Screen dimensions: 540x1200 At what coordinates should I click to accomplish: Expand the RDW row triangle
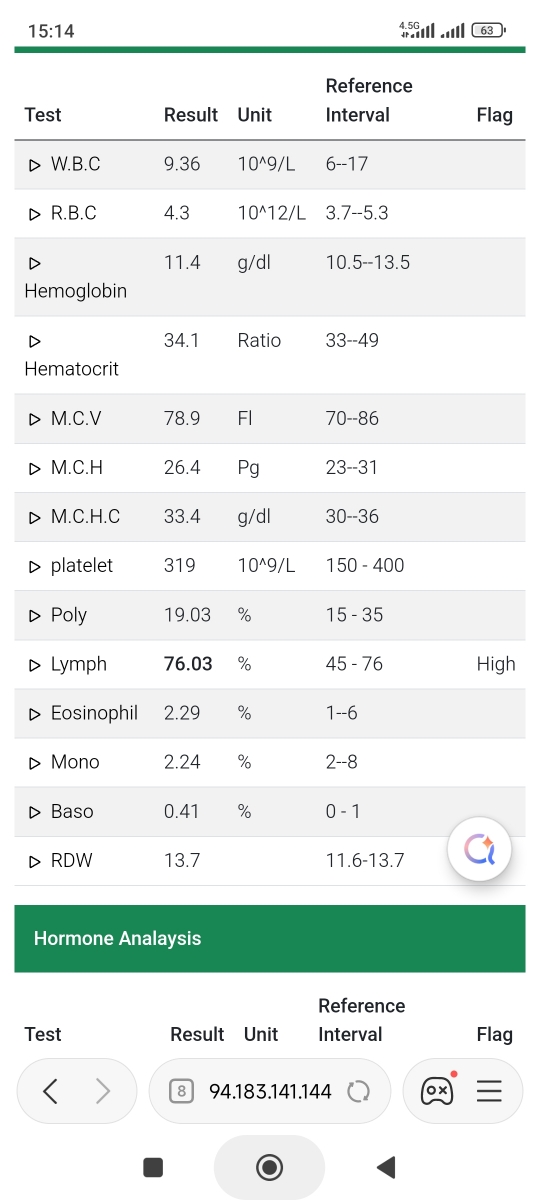click(x=35, y=861)
